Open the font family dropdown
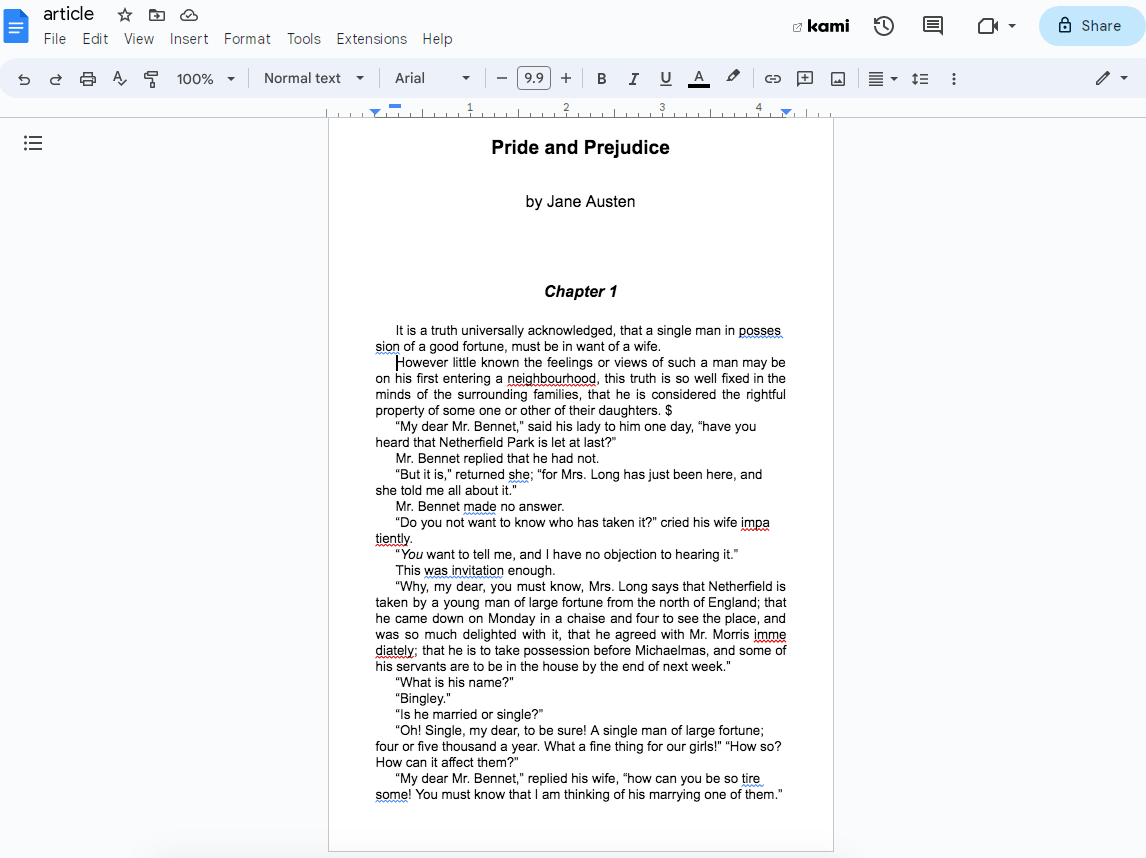1146x858 pixels. point(431,78)
